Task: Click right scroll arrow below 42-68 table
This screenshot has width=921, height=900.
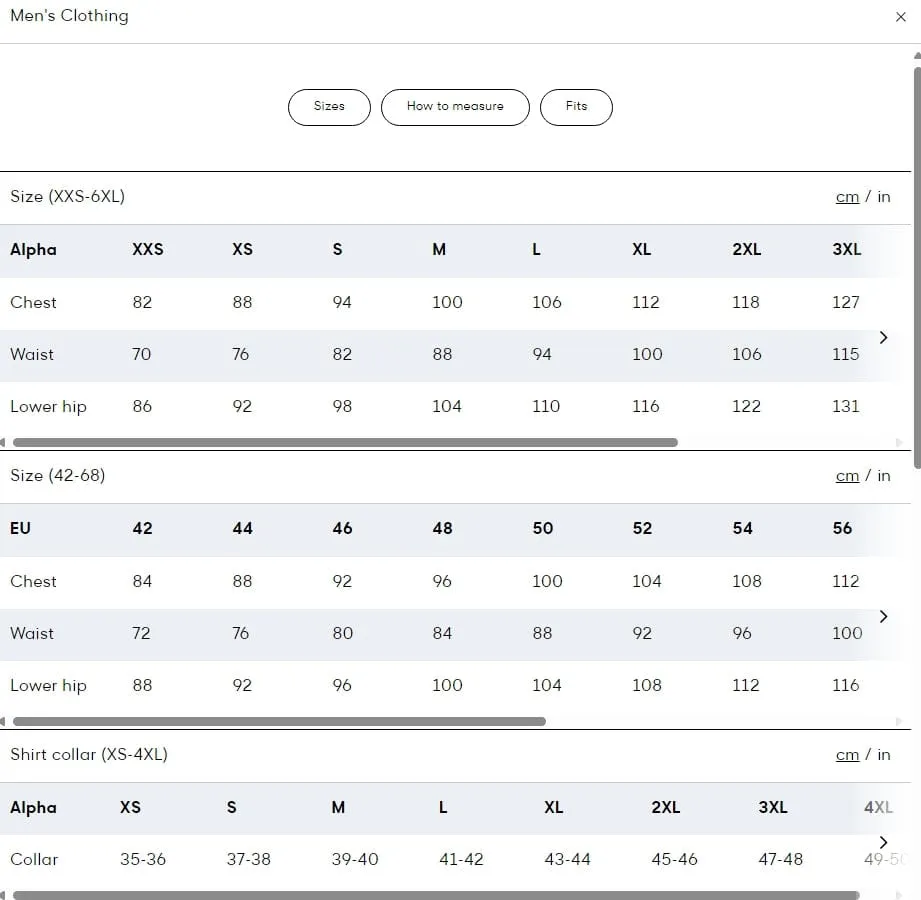Action: [899, 721]
